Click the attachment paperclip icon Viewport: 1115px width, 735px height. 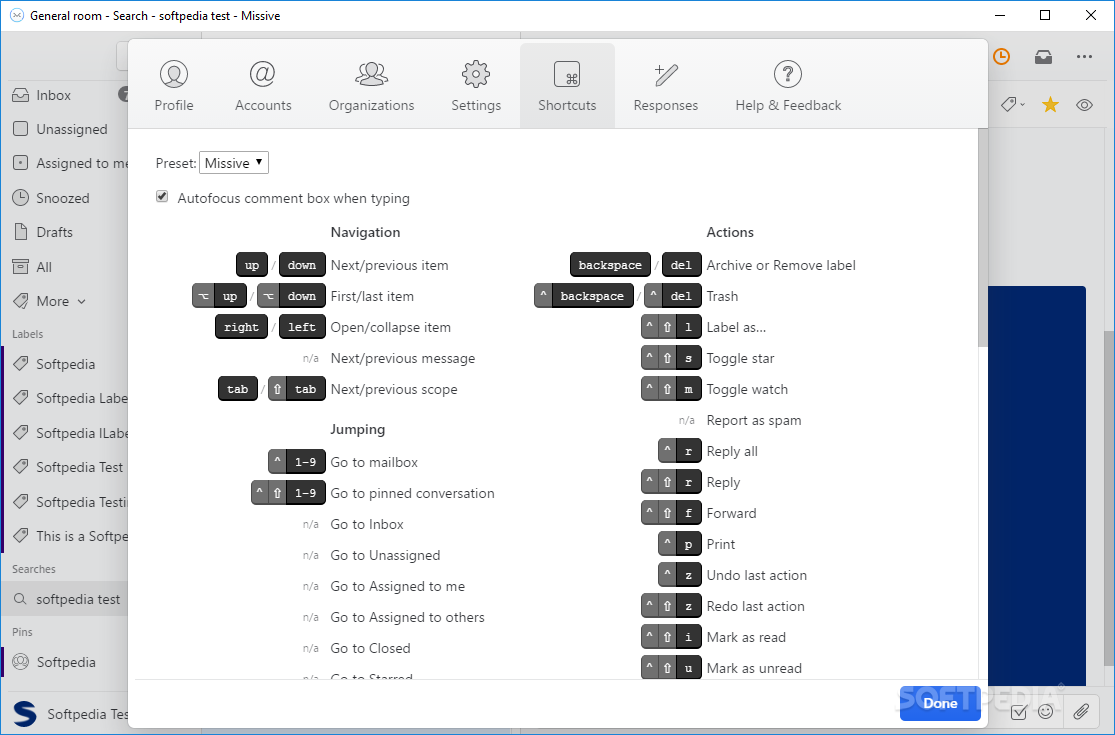(1081, 711)
